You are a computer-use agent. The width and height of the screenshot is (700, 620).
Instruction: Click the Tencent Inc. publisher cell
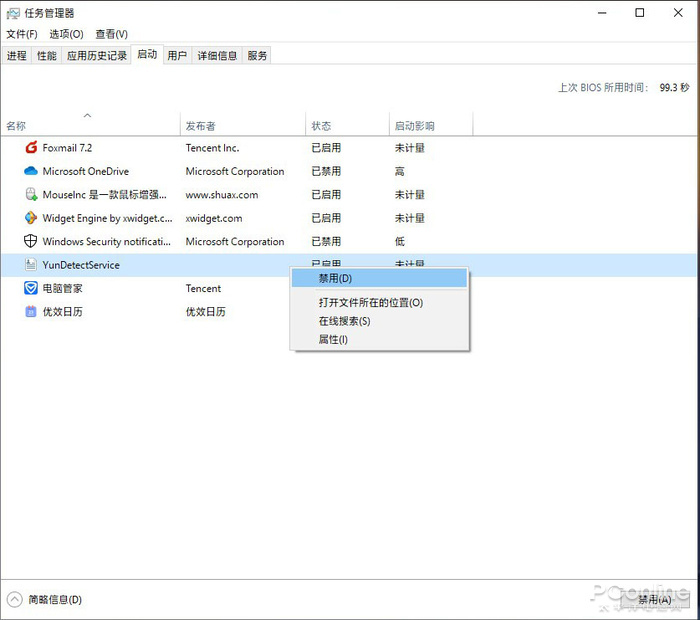[x=212, y=148]
